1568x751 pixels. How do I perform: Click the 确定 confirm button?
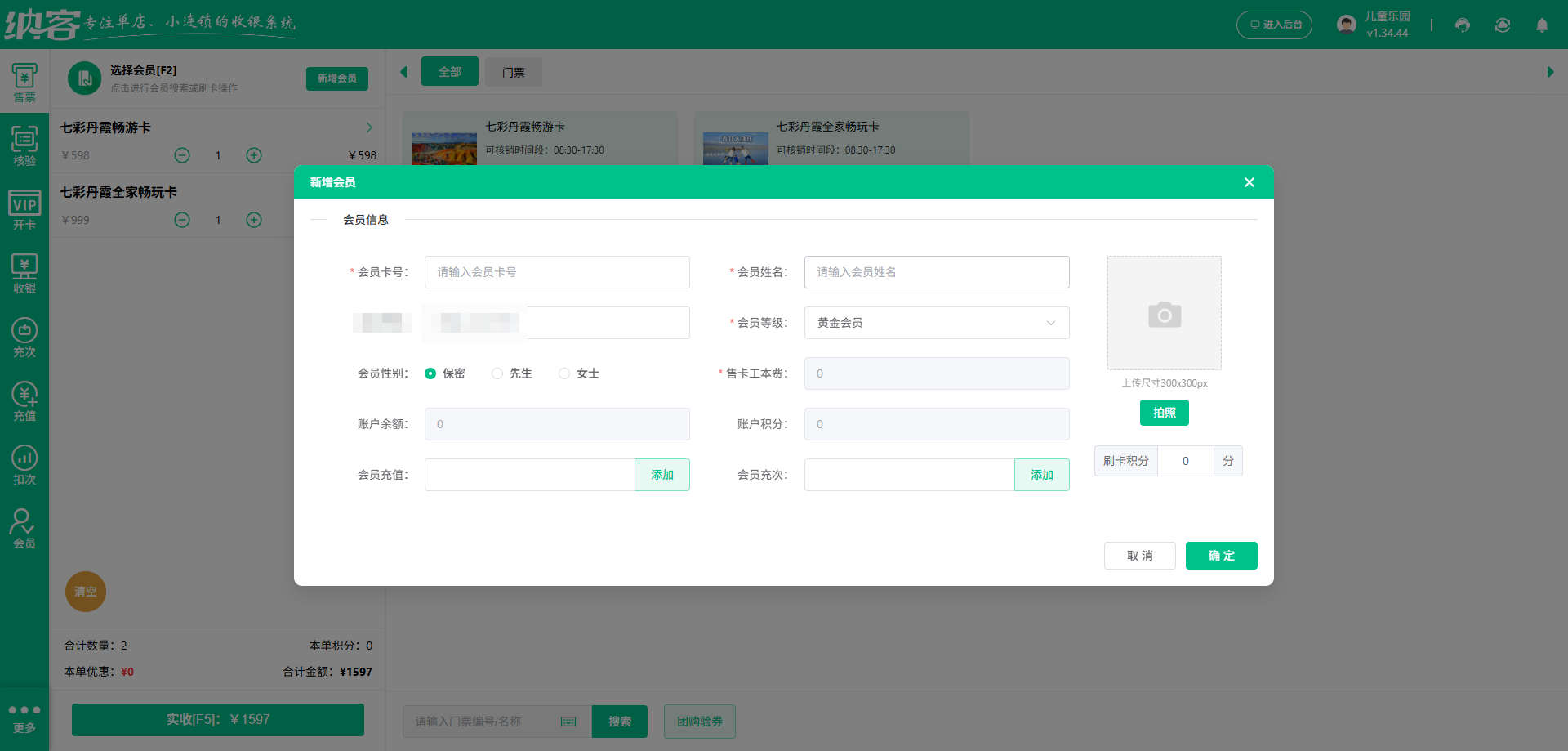(x=1221, y=556)
